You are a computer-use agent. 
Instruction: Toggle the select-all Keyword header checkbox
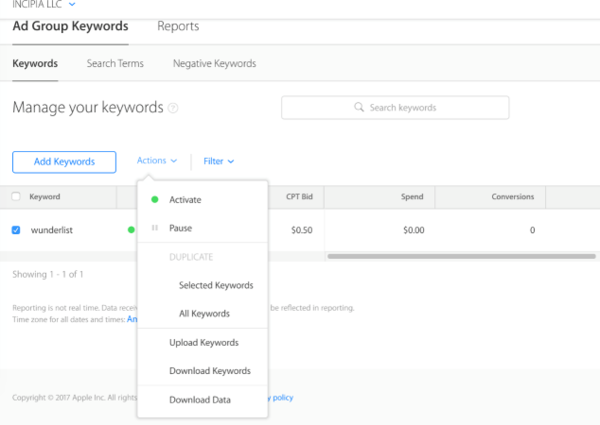coord(16,197)
